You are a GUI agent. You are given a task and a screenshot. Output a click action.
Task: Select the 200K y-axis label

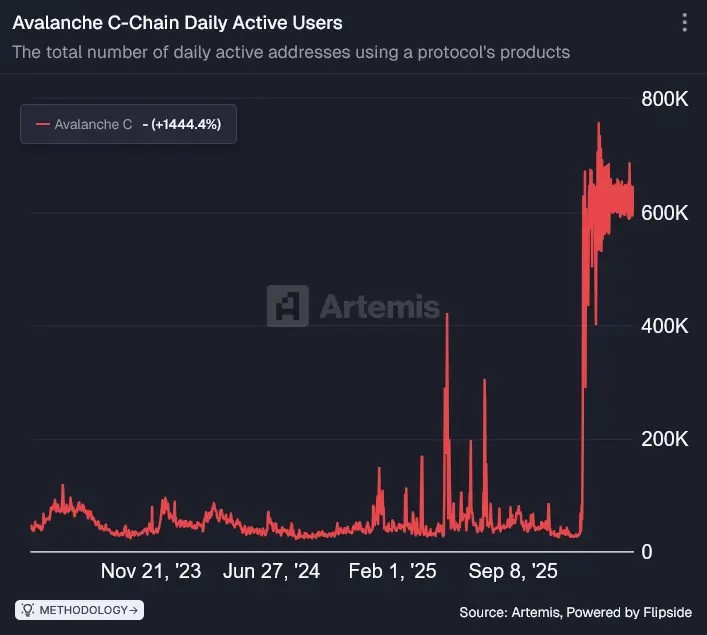tap(664, 439)
